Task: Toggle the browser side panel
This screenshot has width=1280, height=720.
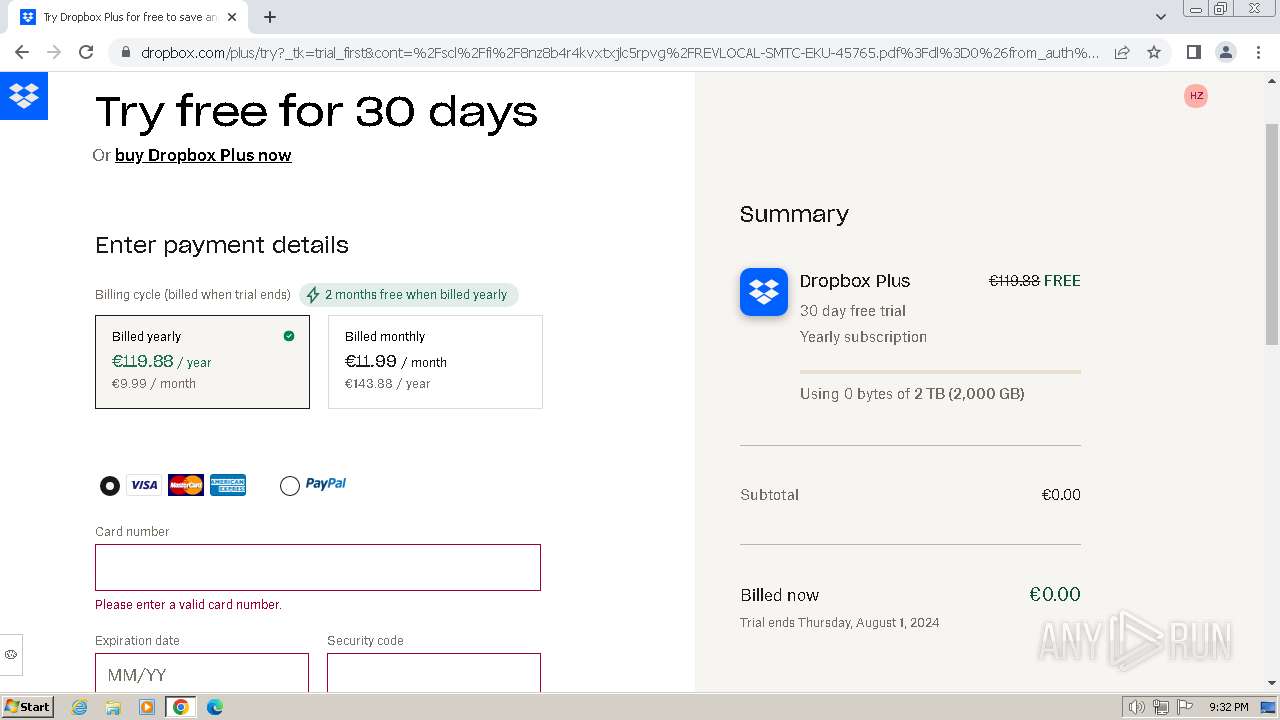Action: pos(1194,52)
